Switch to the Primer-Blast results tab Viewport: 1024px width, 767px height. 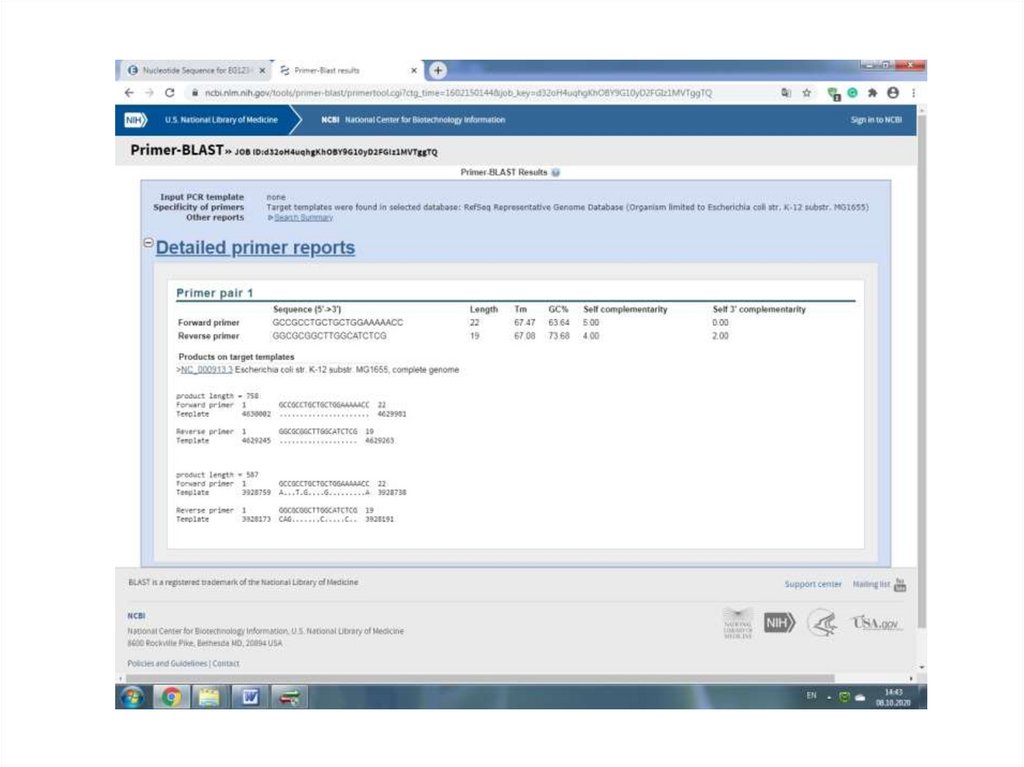point(346,70)
